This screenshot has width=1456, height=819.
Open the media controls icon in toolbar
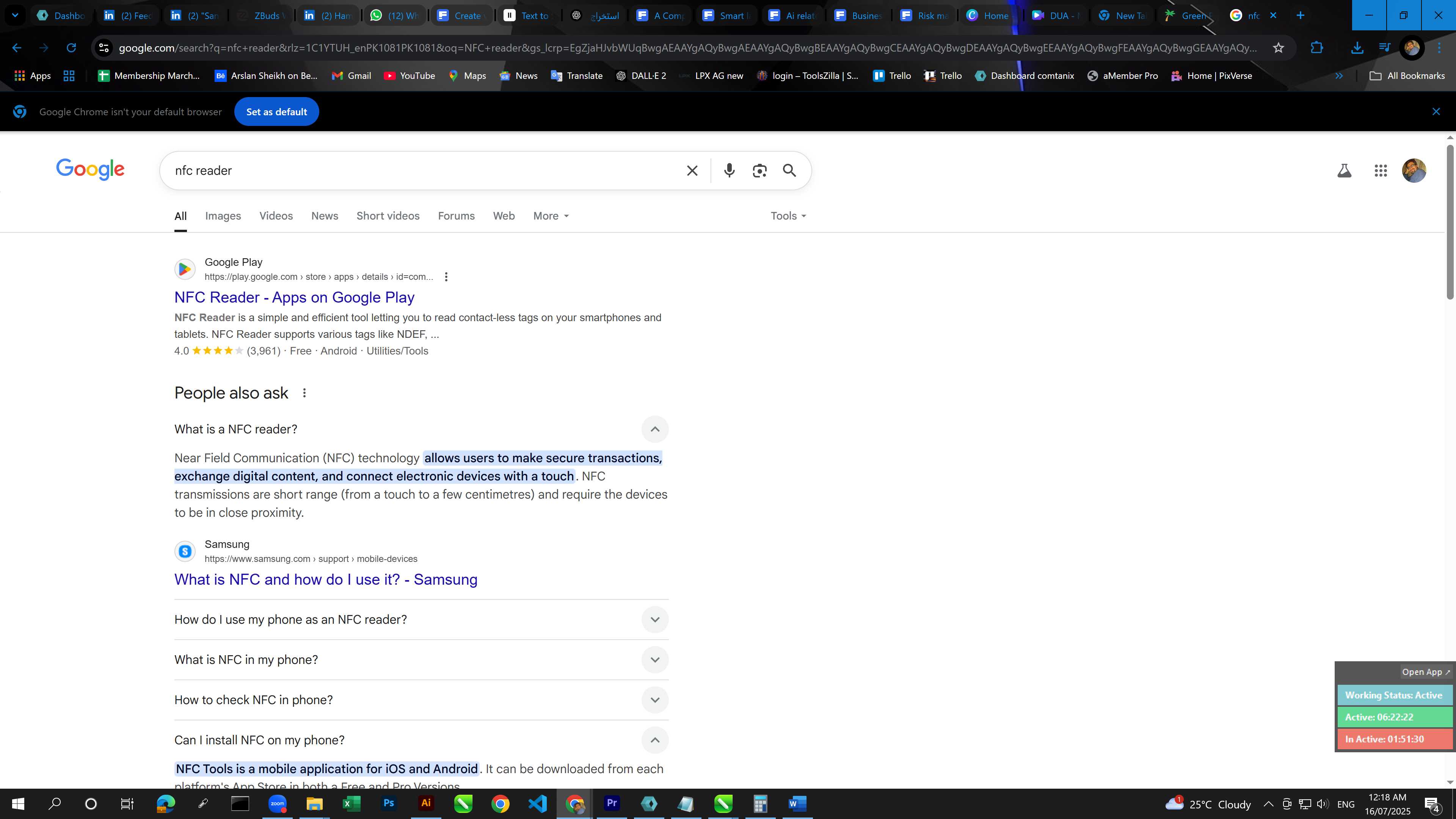[1384, 48]
